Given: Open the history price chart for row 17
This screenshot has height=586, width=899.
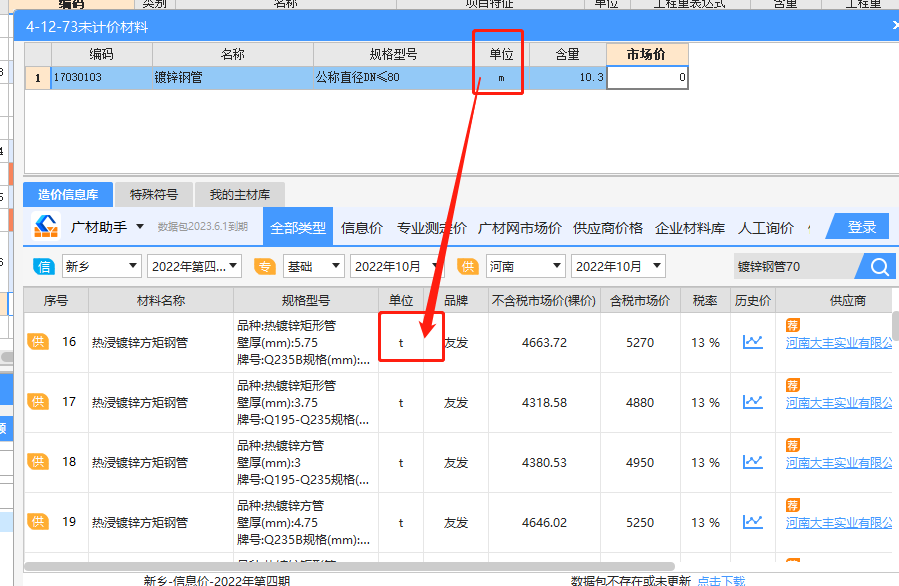Looking at the screenshot, I should (752, 402).
